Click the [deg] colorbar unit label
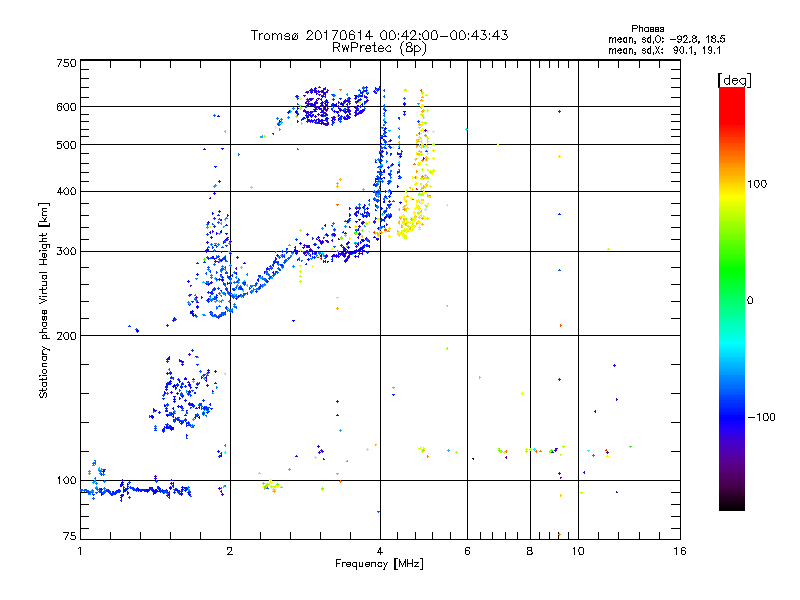This screenshot has height=600, width=800. point(734,80)
